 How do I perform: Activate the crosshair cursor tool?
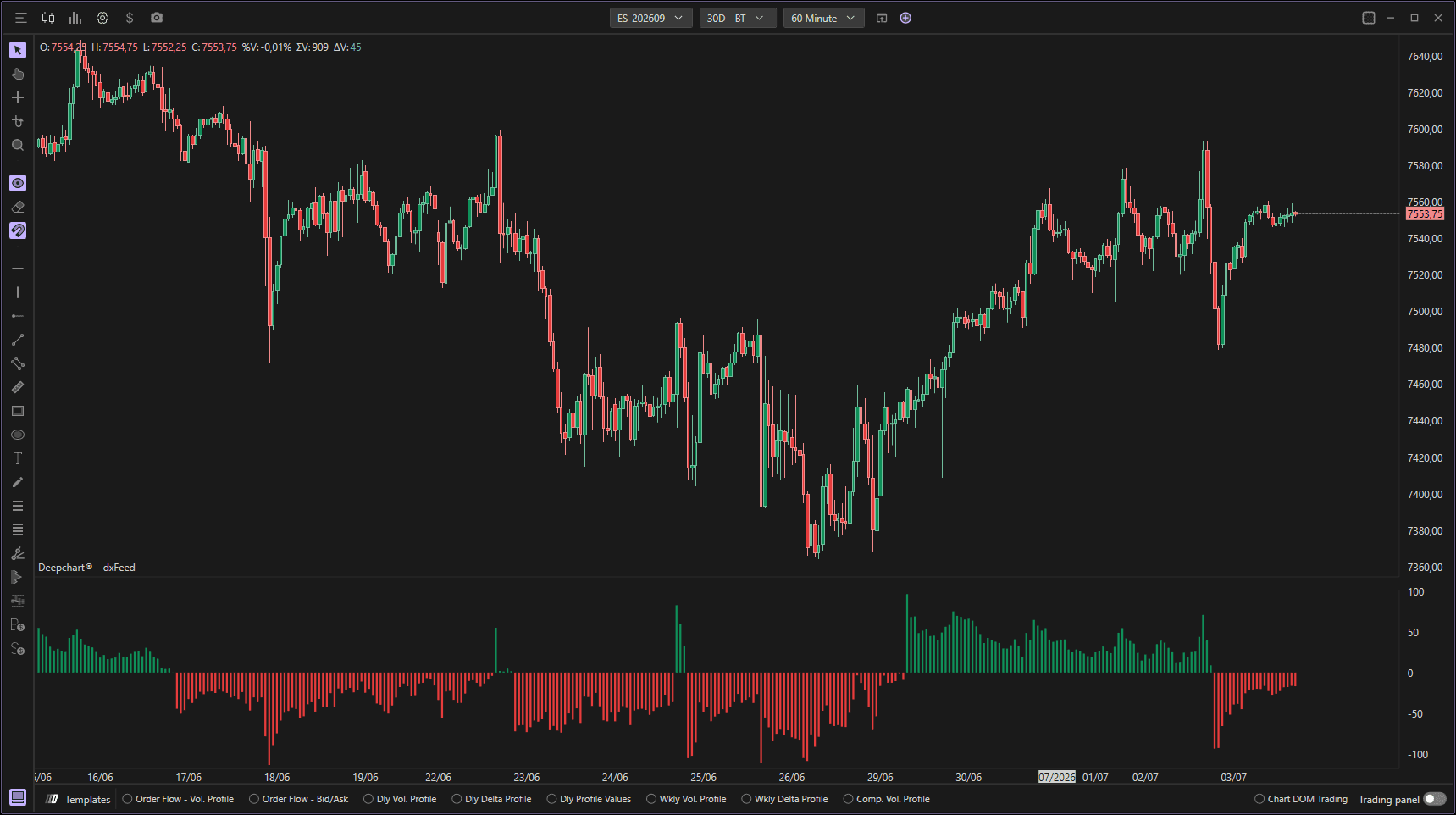(x=18, y=97)
